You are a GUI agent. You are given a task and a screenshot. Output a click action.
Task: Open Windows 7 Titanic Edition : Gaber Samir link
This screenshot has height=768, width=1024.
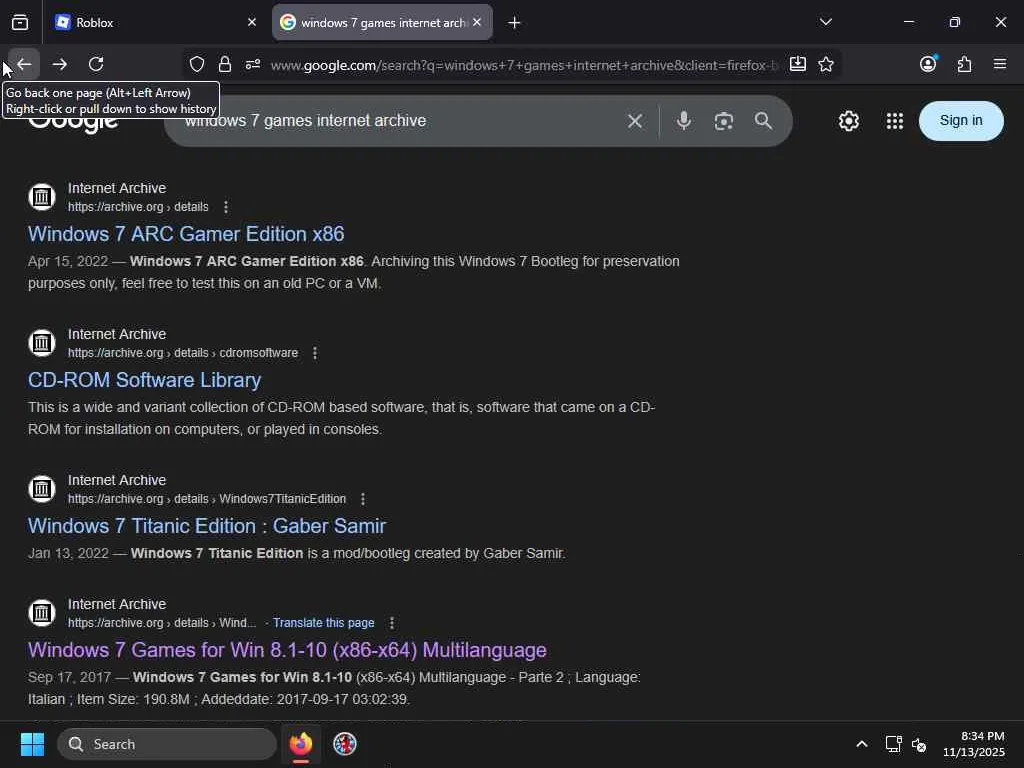click(207, 526)
